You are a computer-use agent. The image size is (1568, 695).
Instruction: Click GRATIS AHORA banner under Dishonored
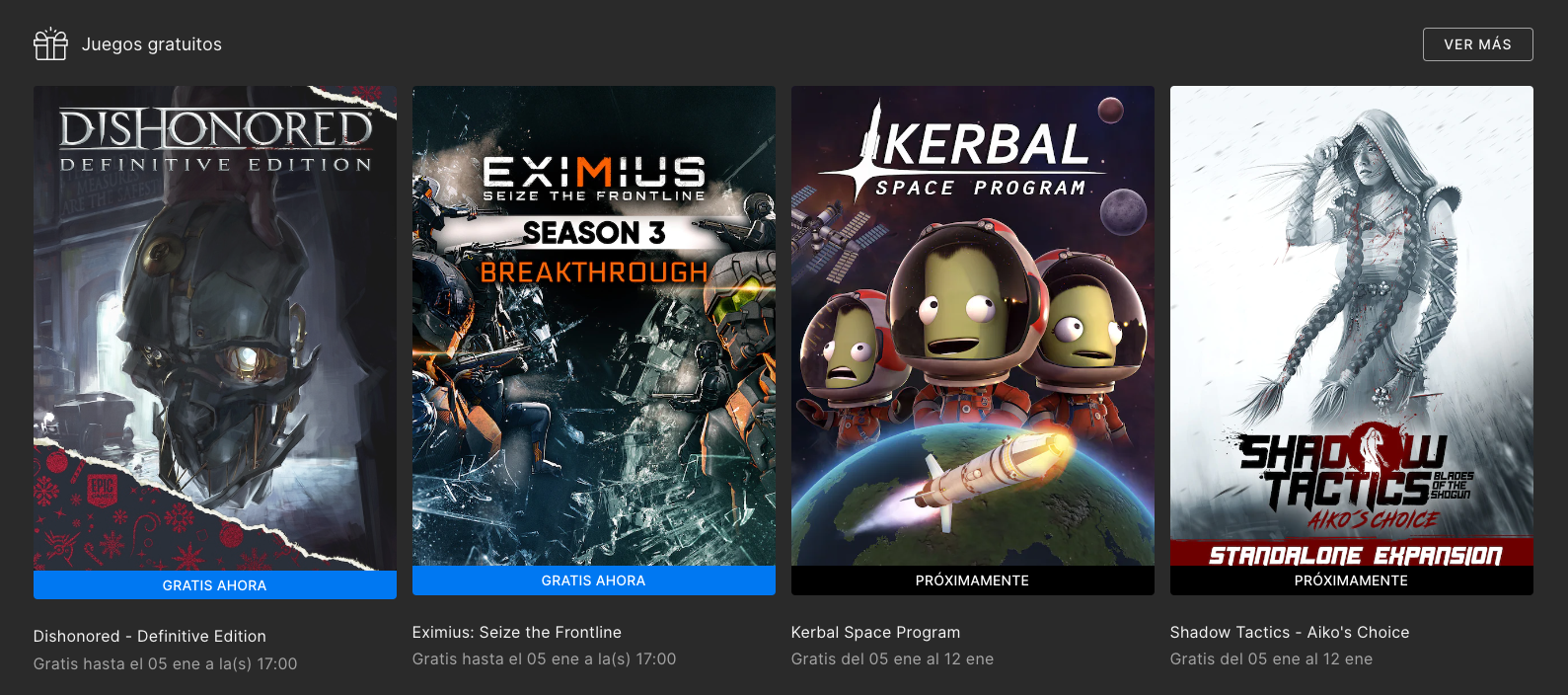[x=215, y=585]
